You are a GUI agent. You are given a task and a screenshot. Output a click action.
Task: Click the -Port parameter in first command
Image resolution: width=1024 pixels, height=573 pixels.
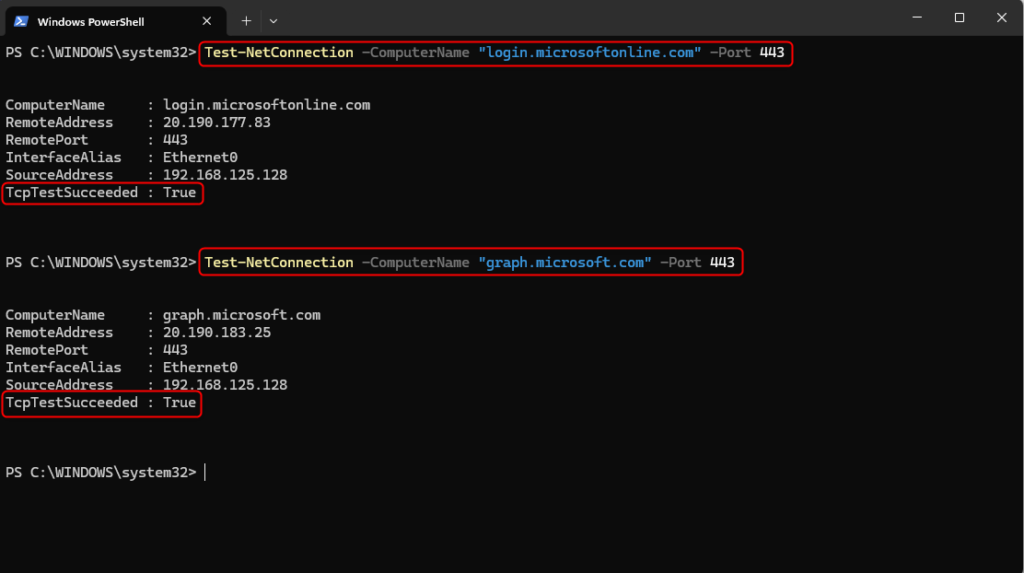tap(730, 53)
